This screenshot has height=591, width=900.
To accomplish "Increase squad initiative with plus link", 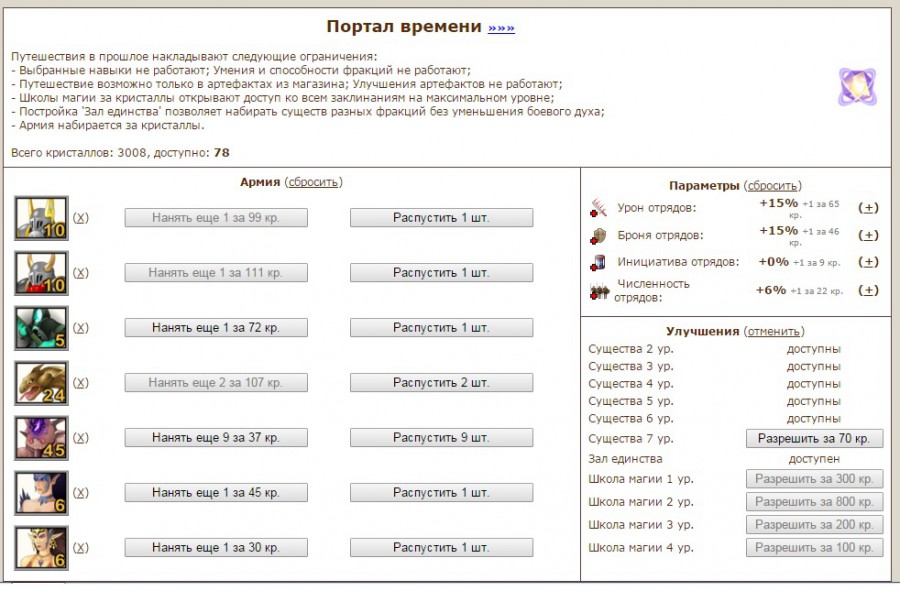I will 869,262.
